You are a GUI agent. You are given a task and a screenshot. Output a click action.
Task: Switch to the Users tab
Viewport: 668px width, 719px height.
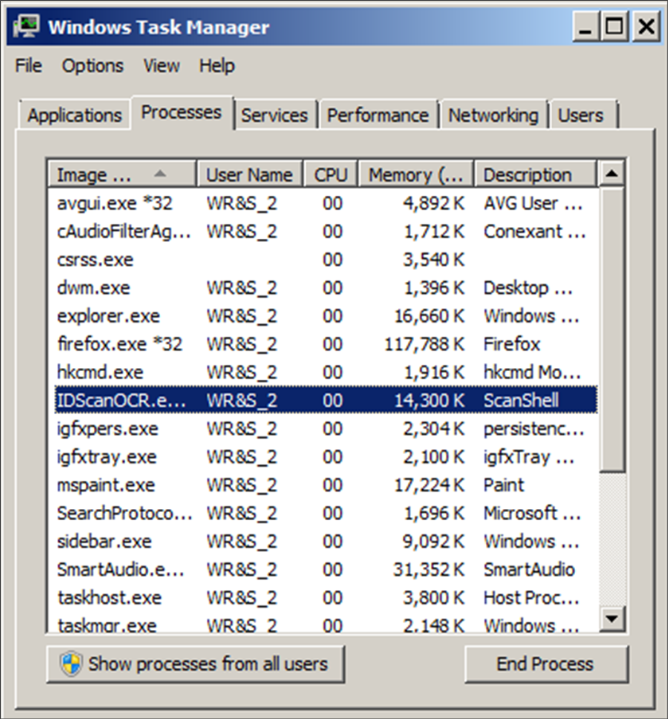pos(581,115)
